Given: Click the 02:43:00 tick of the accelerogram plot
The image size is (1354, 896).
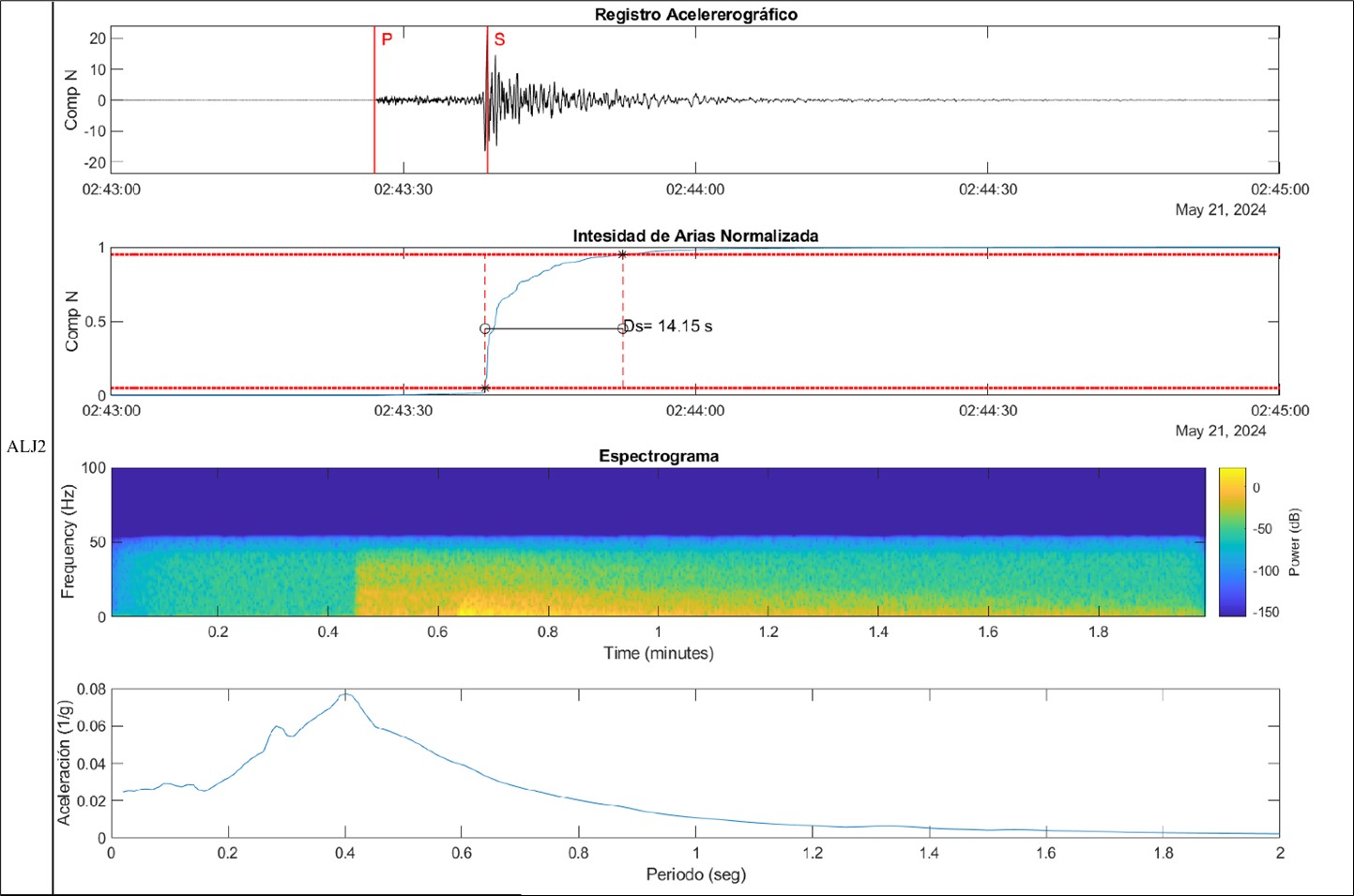Looking at the screenshot, I should pyautogui.click(x=112, y=190).
